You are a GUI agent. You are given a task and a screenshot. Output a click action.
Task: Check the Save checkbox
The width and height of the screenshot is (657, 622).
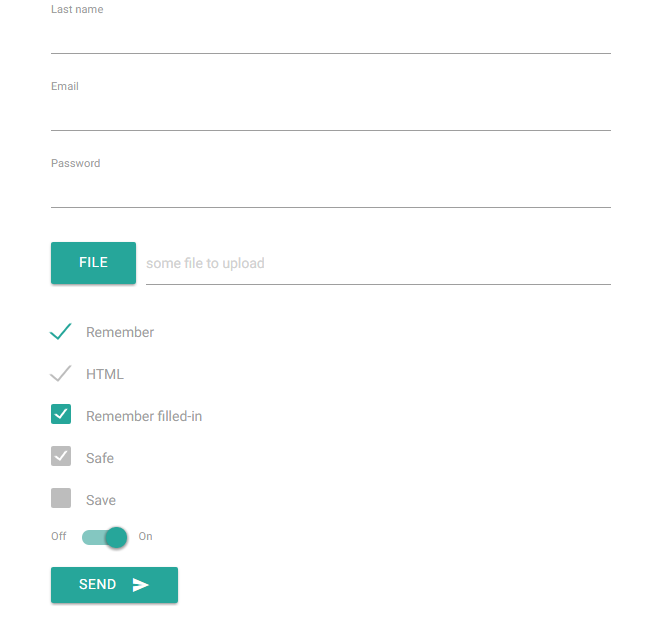point(61,498)
